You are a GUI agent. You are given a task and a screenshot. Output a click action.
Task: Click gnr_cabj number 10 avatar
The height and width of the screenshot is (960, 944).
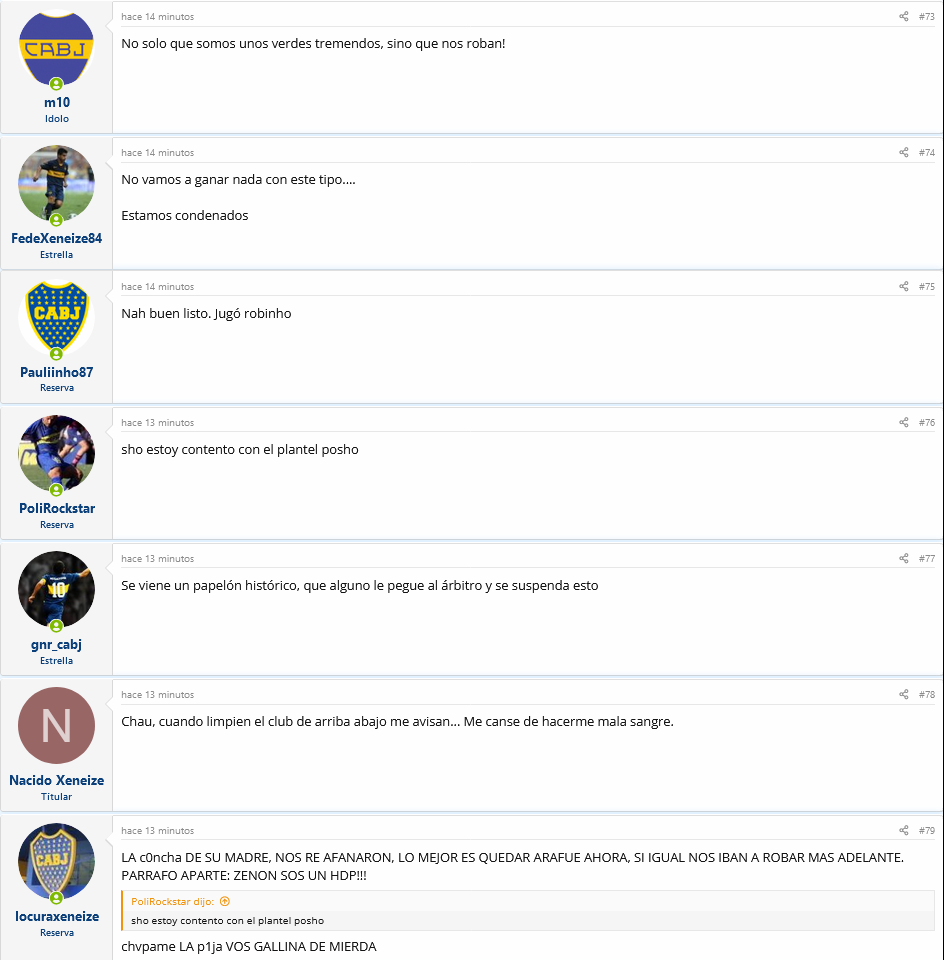point(56,590)
